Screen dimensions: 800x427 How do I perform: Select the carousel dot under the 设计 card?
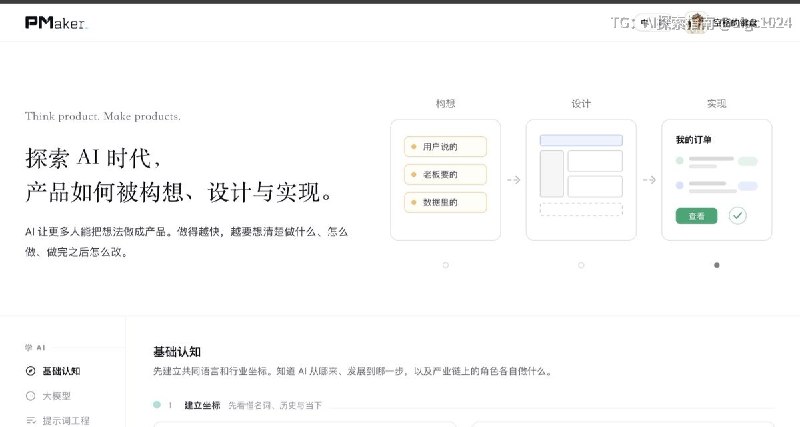[x=581, y=265]
